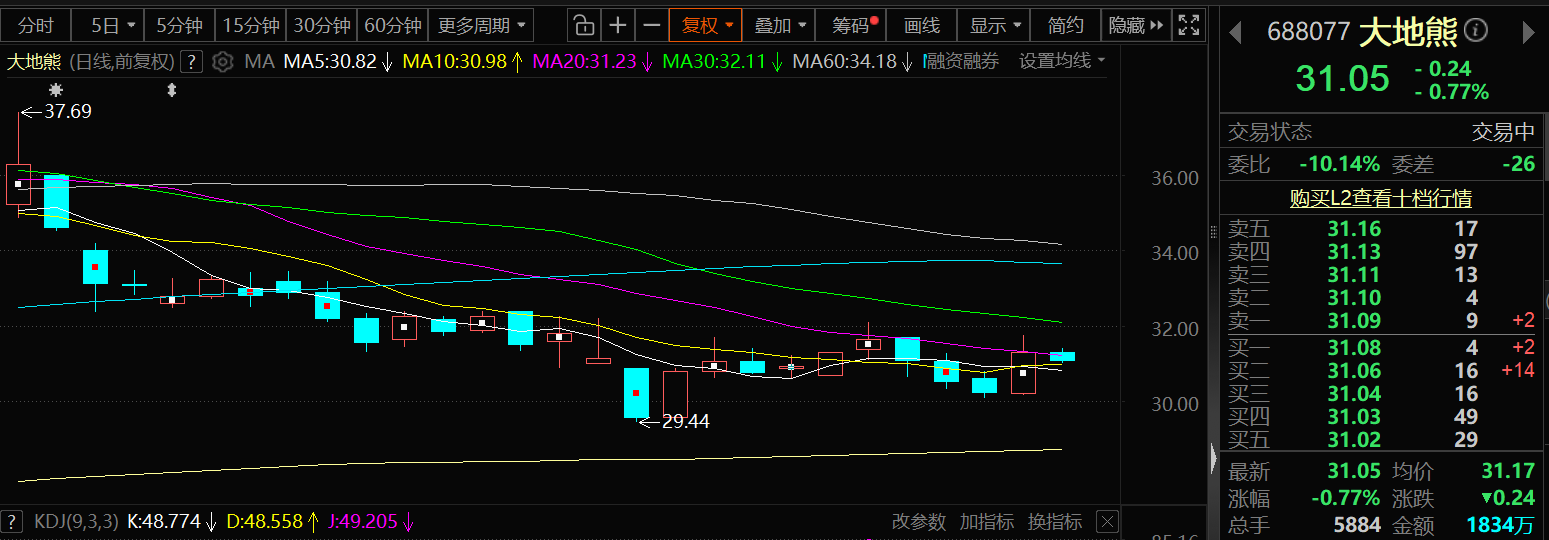Viewport: 1549px width, 540px height.
Task: Click help question mark beside 大地熊 title
Action: coord(193,62)
